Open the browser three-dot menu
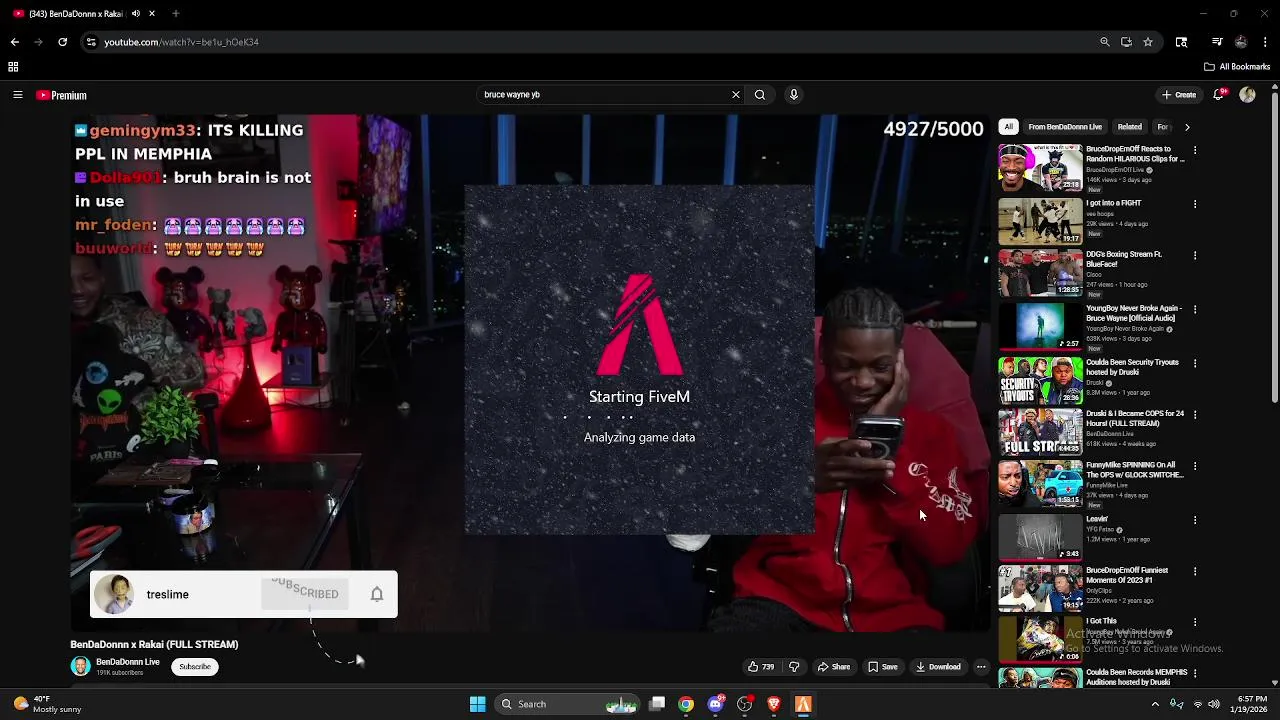This screenshot has height=720, width=1280. click(x=1266, y=42)
